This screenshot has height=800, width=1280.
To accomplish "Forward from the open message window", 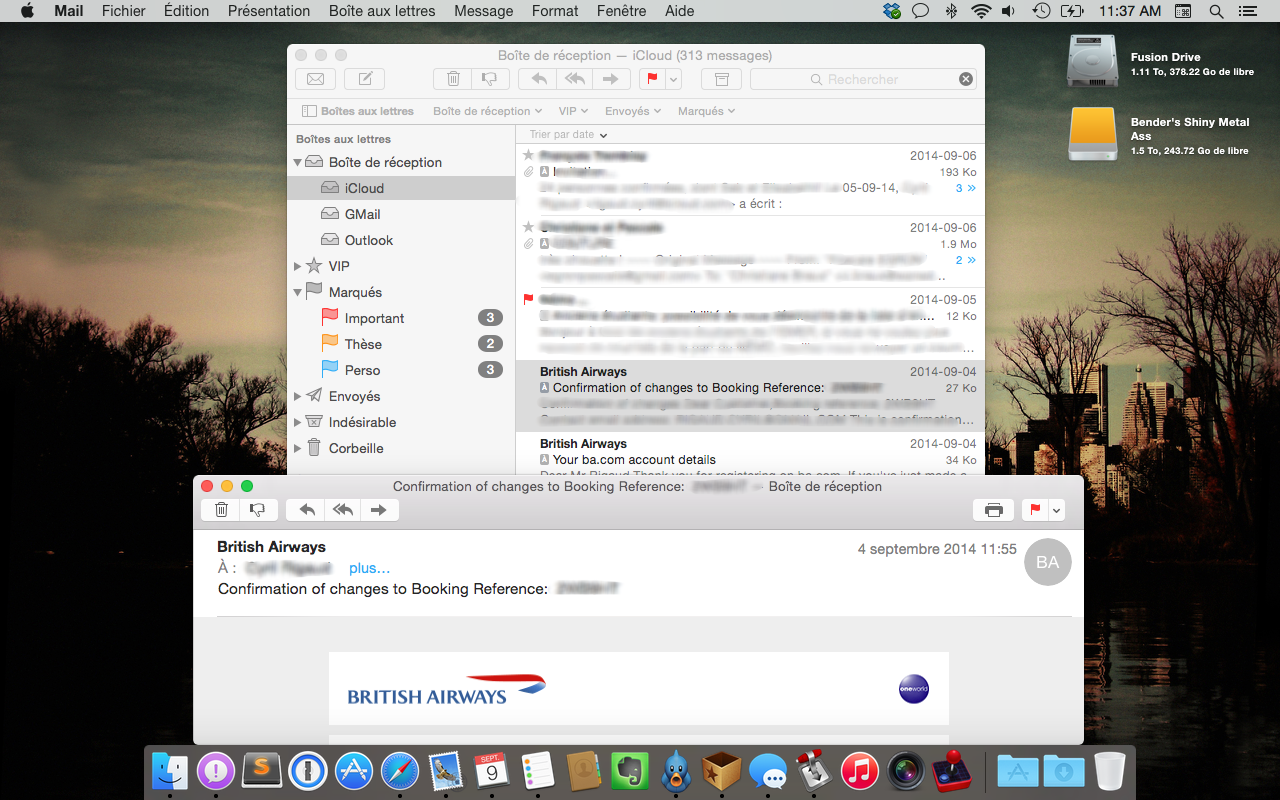I will click(x=379, y=510).
